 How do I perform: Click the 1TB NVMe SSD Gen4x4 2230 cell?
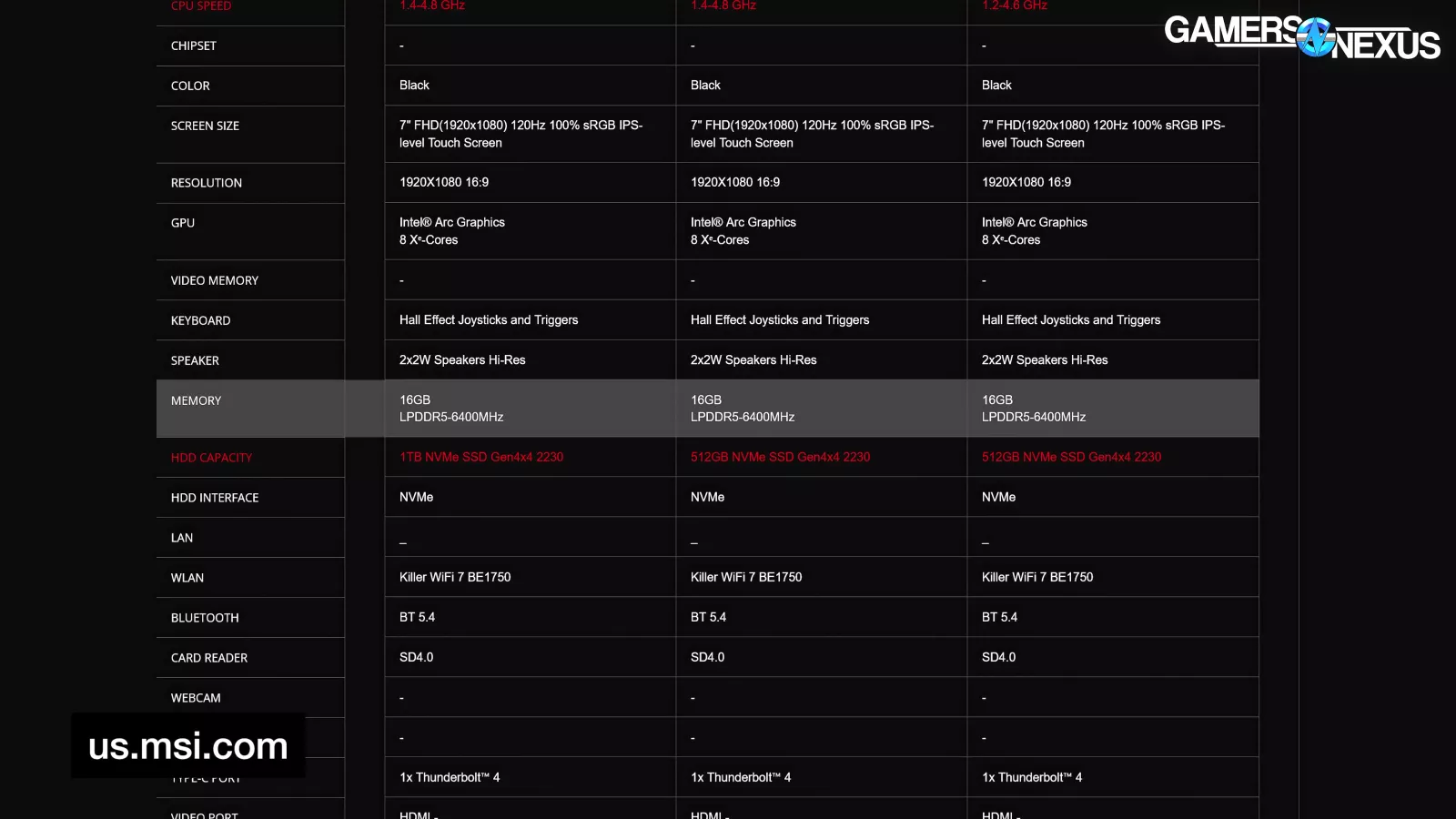481,457
